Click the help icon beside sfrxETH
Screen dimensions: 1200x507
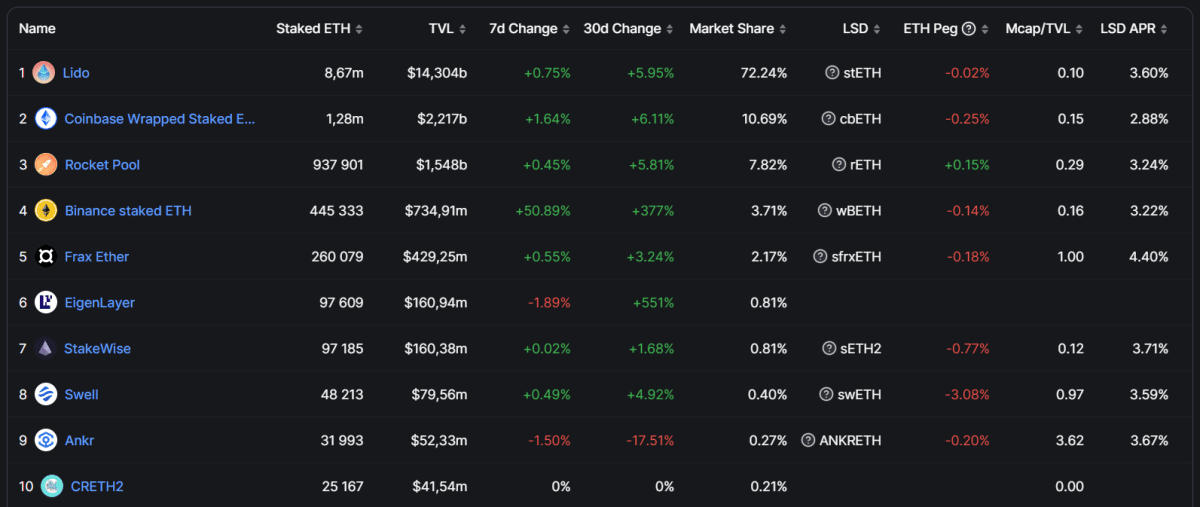coord(820,257)
